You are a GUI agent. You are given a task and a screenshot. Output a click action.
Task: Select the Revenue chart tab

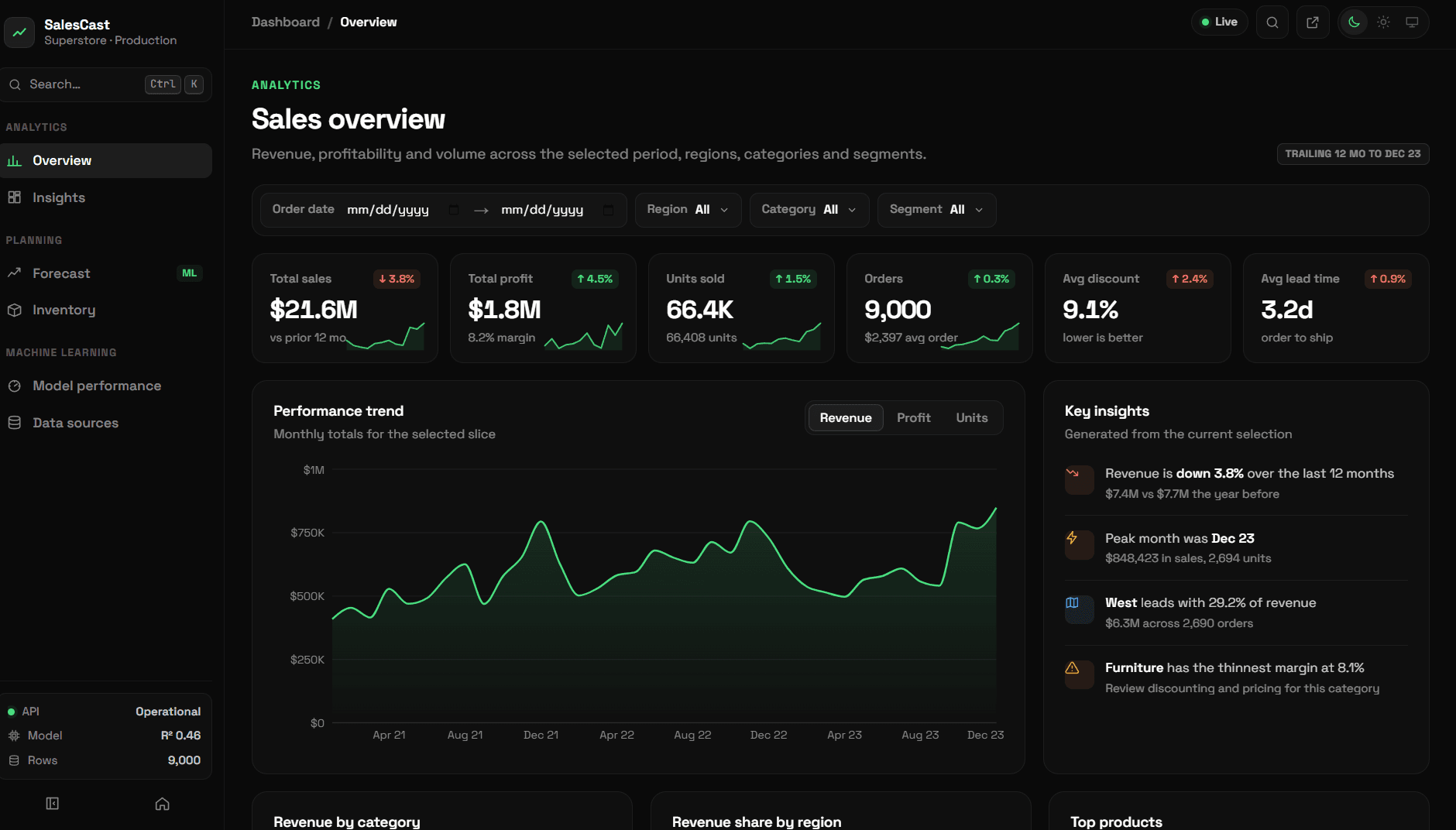pos(846,418)
